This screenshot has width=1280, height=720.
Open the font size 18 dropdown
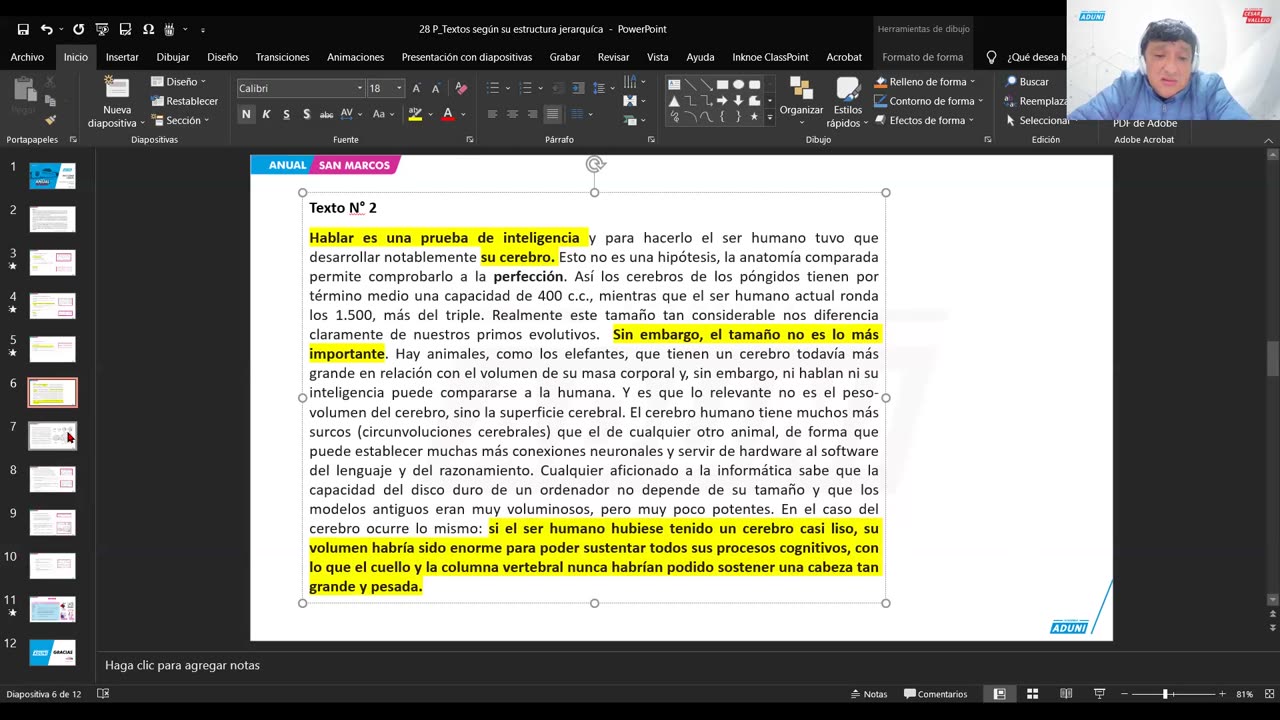pyautogui.click(x=399, y=88)
